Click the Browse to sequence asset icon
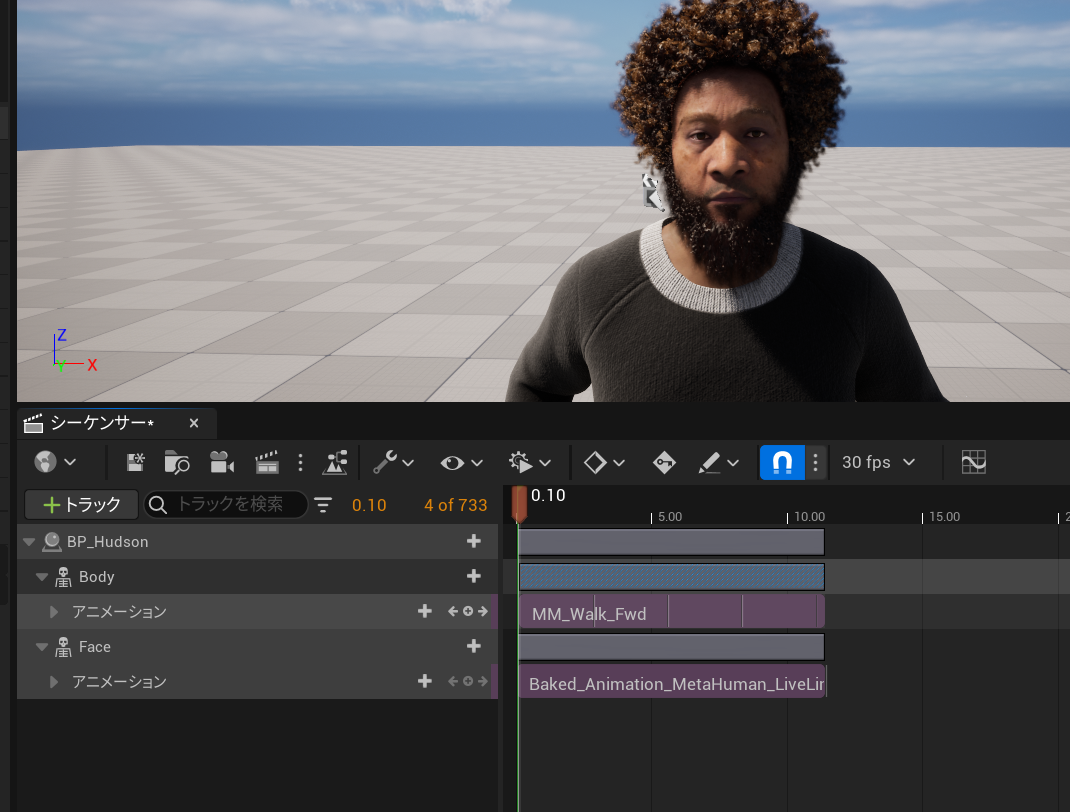Viewport: 1070px width, 812px height. [177, 462]
